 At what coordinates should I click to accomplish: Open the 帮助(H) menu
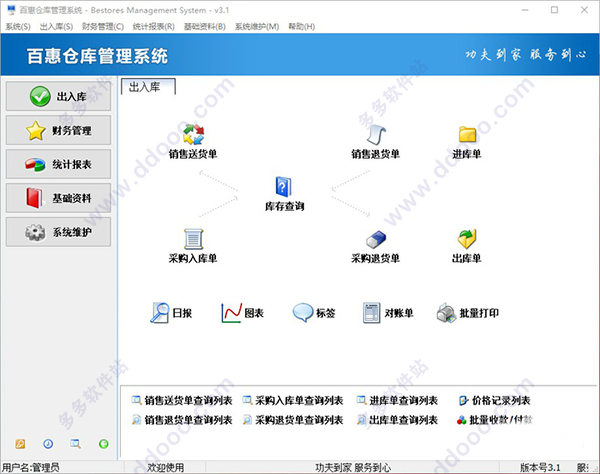(x=302, y=26)
